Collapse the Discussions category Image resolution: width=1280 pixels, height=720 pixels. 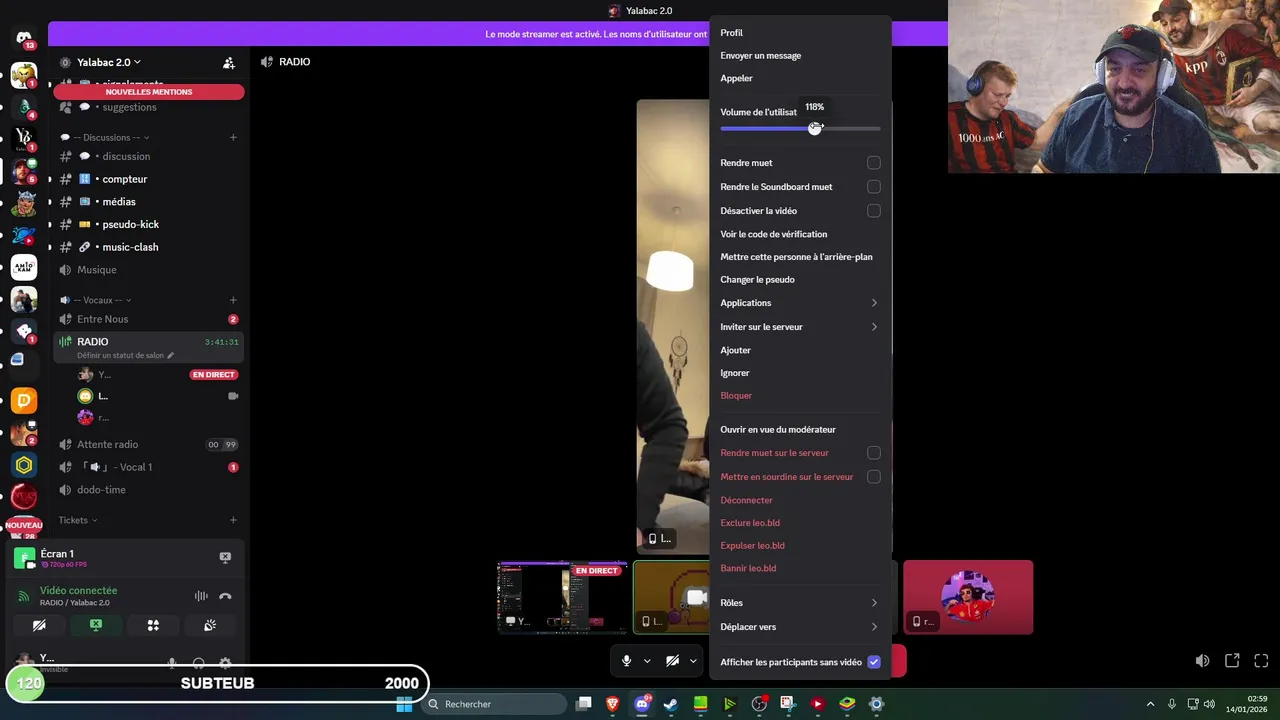pos(105,137)
